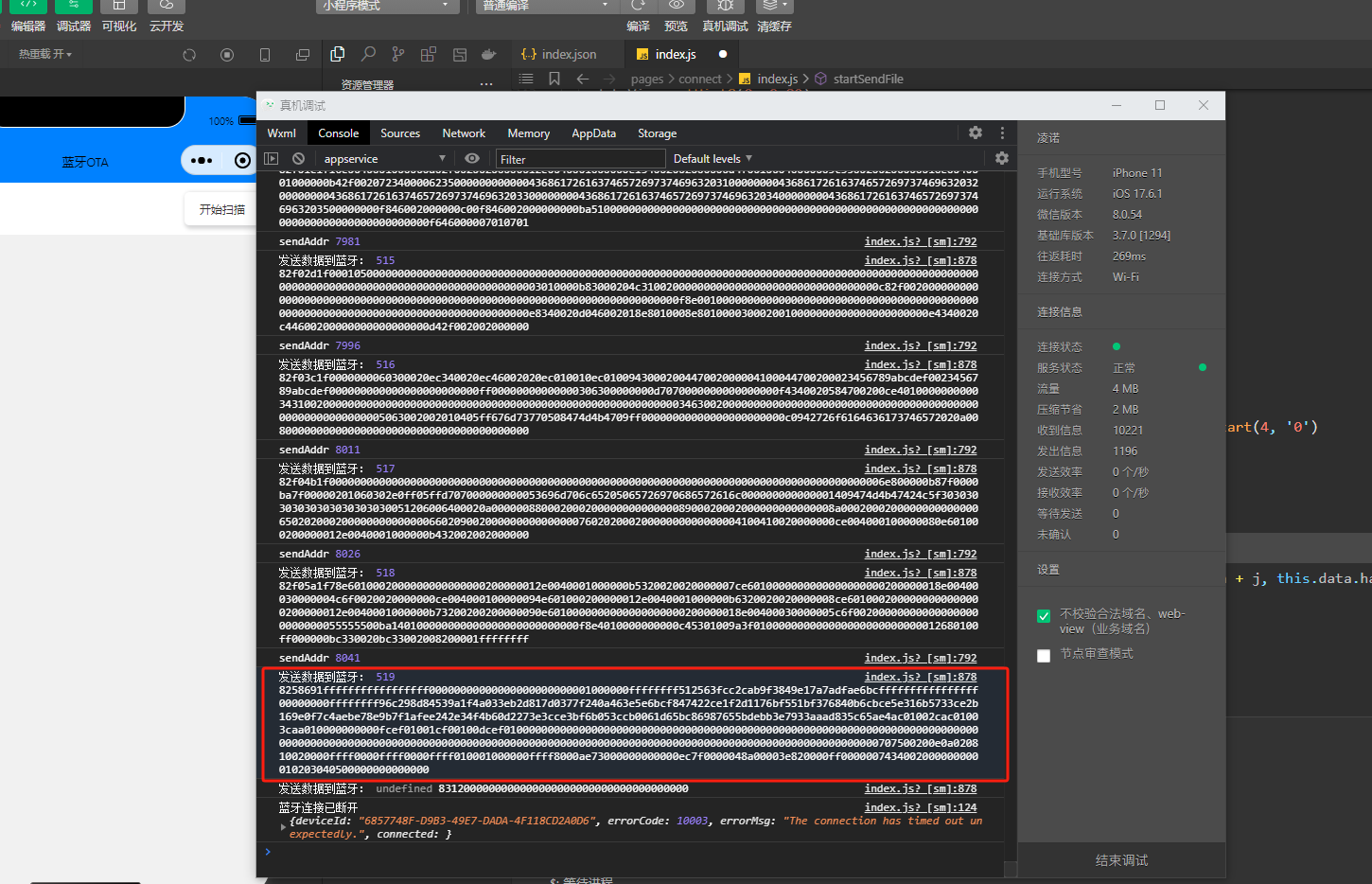1372x884 pixels.
Task: Click the 预览 preview eye icon
Action: [x=677, y=6]
